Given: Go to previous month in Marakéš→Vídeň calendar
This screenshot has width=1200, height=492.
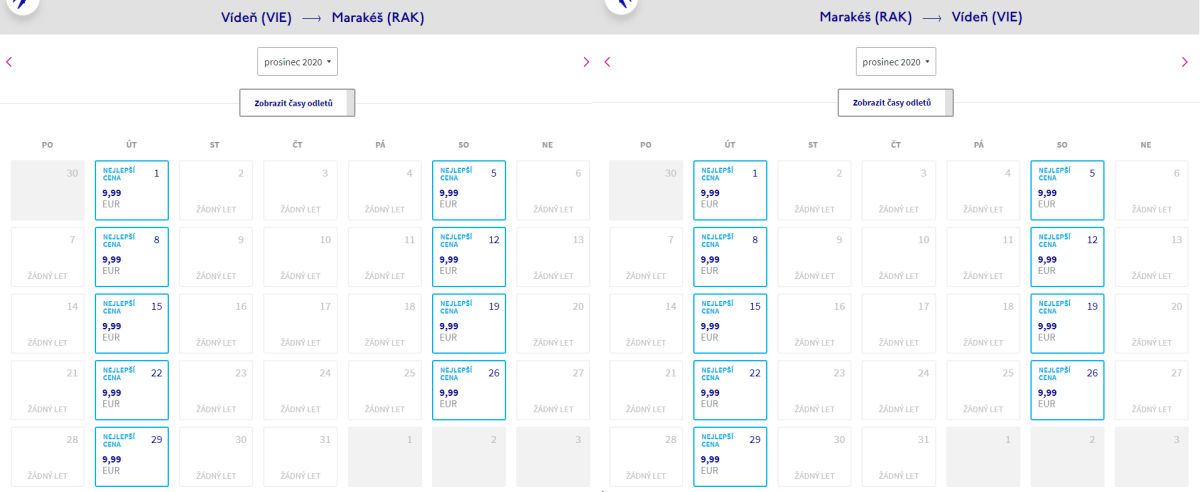Looking at the screenshot, I should [x=607, y=62].
